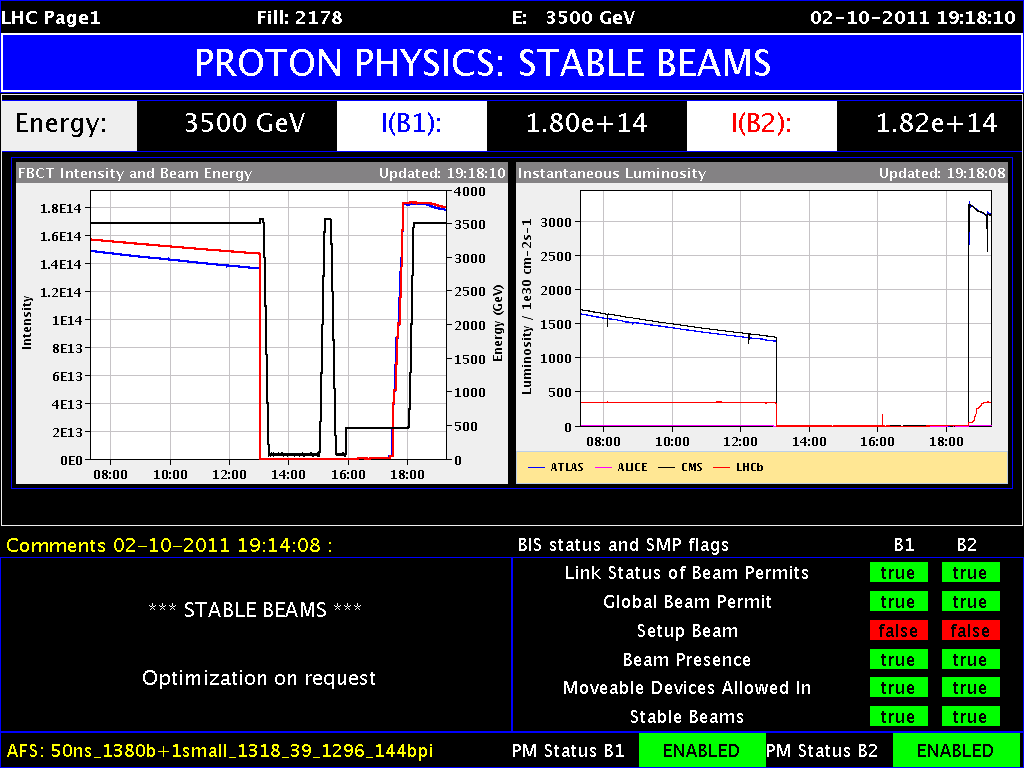This screenshot has width=1024, height=768.
Task: Click the B2 true flag for Moveable Devices
Action: (970, 688)
